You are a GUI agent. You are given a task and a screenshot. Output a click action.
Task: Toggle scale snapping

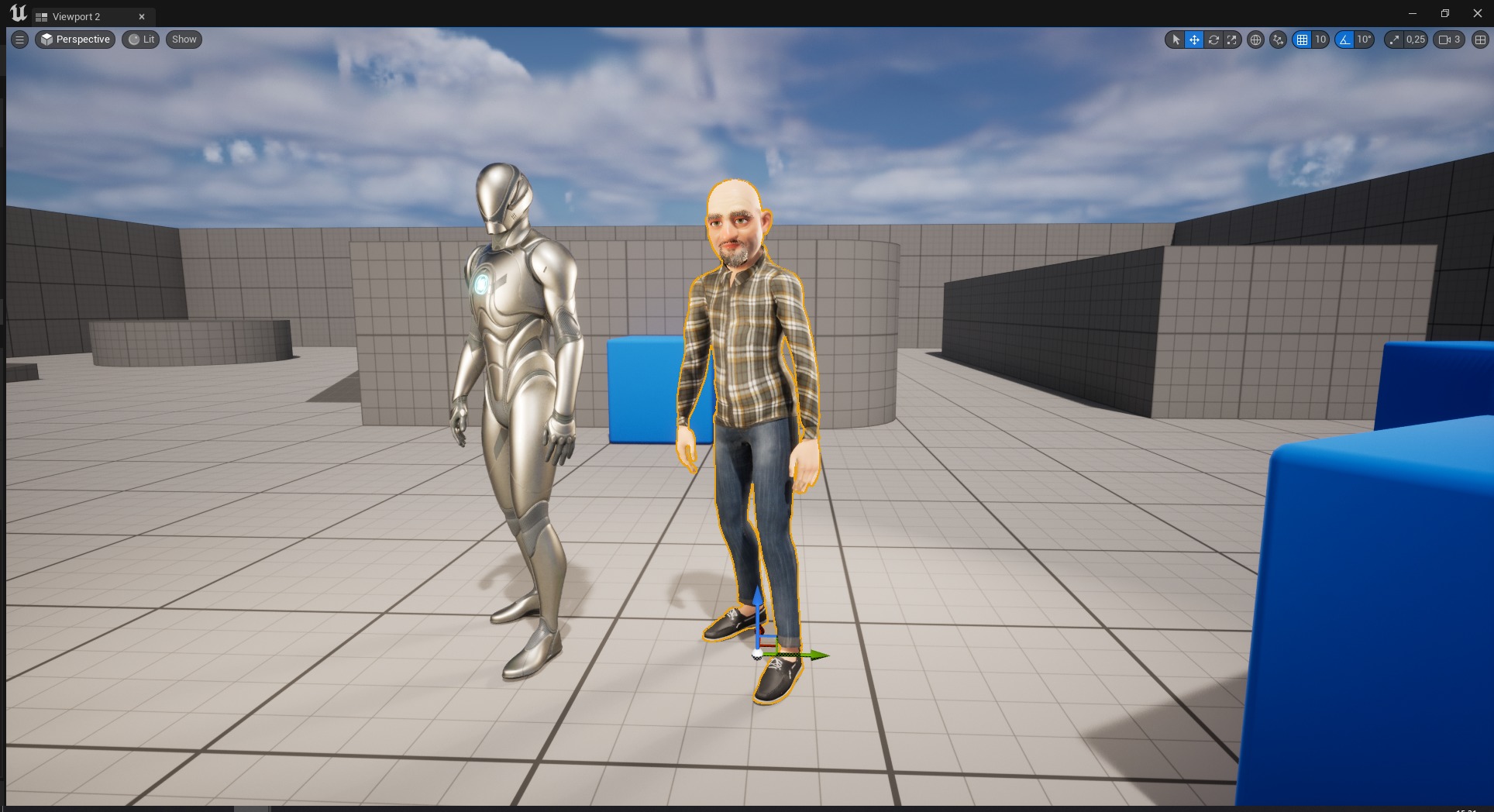click(1395, 40)
